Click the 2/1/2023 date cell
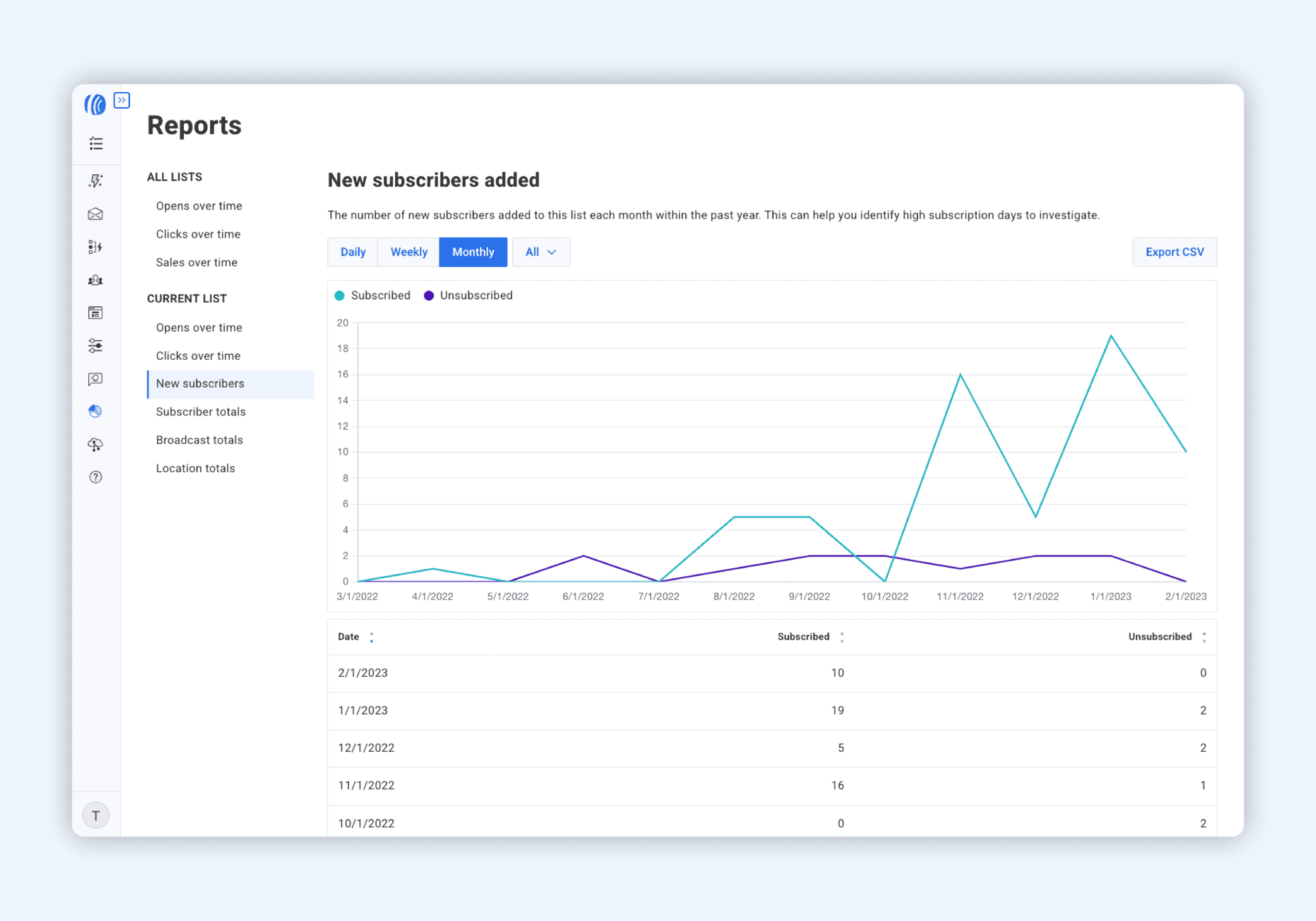 pyautogui.click(x=363, y=673)
